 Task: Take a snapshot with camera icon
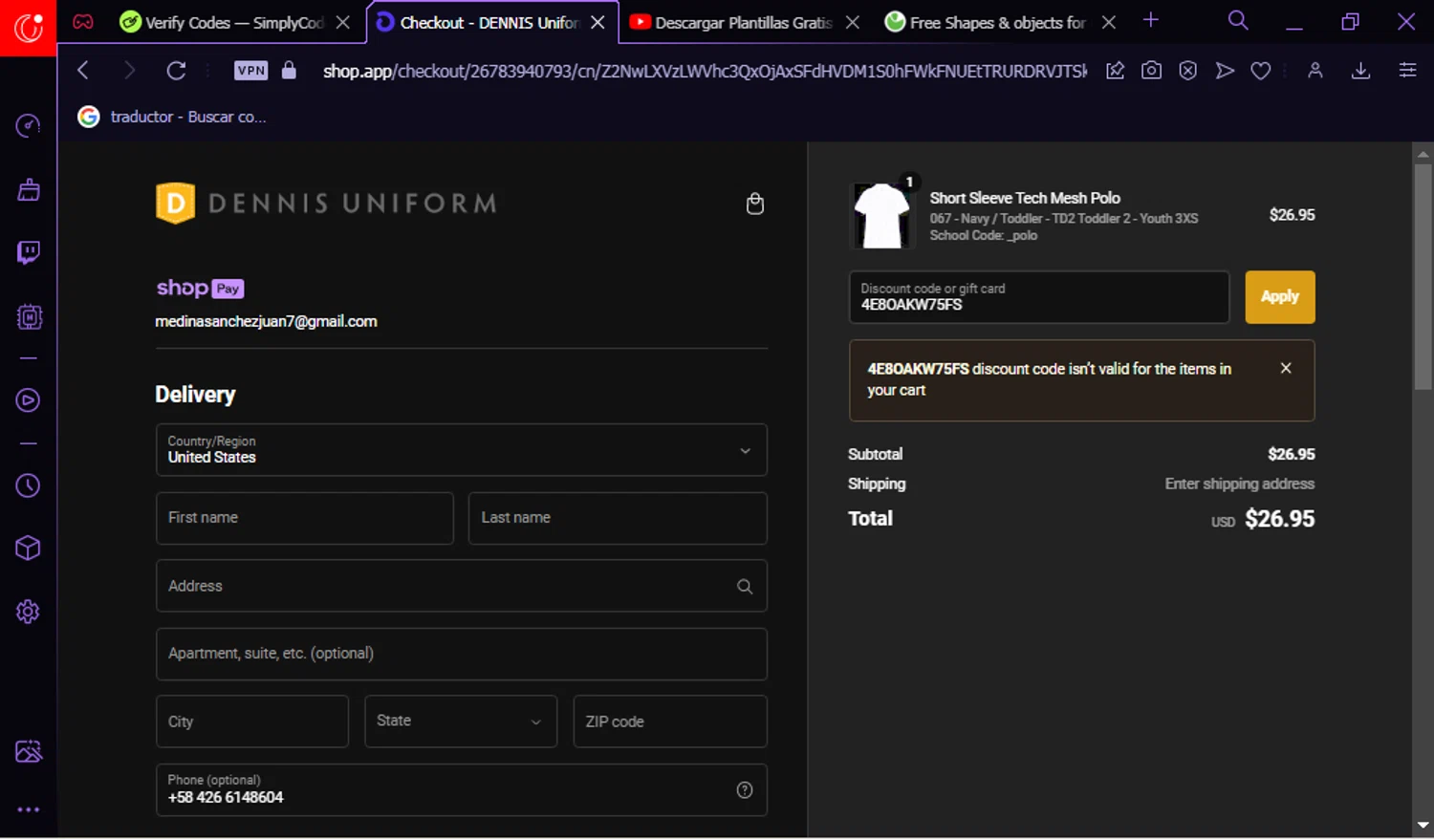click(x=1151, y=70)
